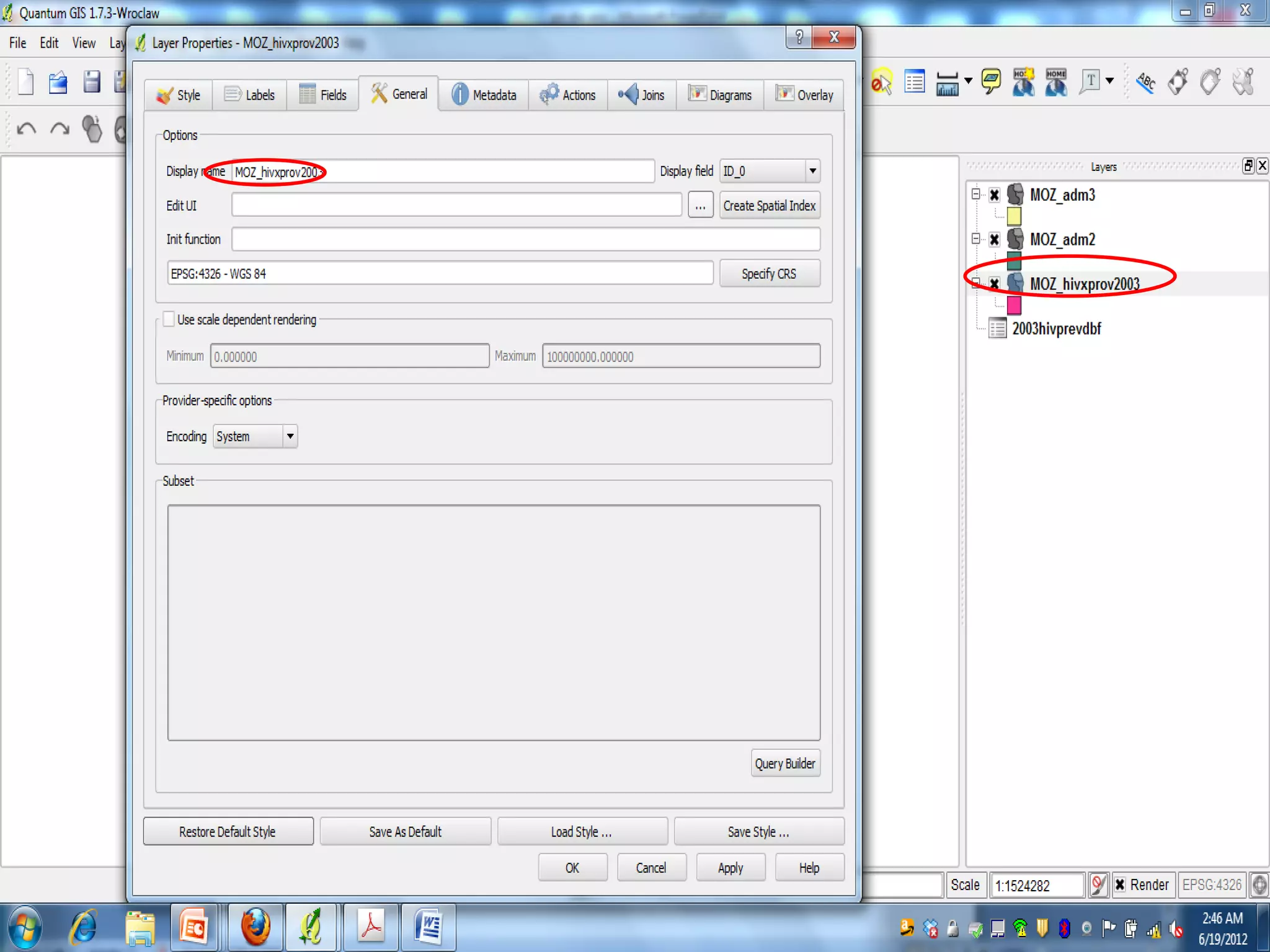Click the New Project blank page icon
This screenshot has width=1270, height=952.
(x=26, y=82)
